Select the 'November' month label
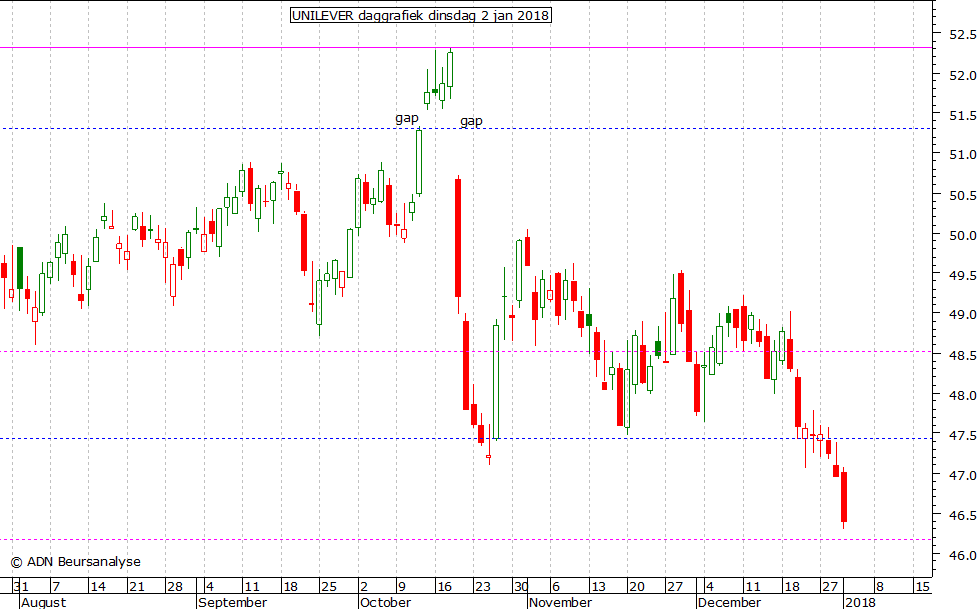The image size is (980, 609). click(560, 602)
